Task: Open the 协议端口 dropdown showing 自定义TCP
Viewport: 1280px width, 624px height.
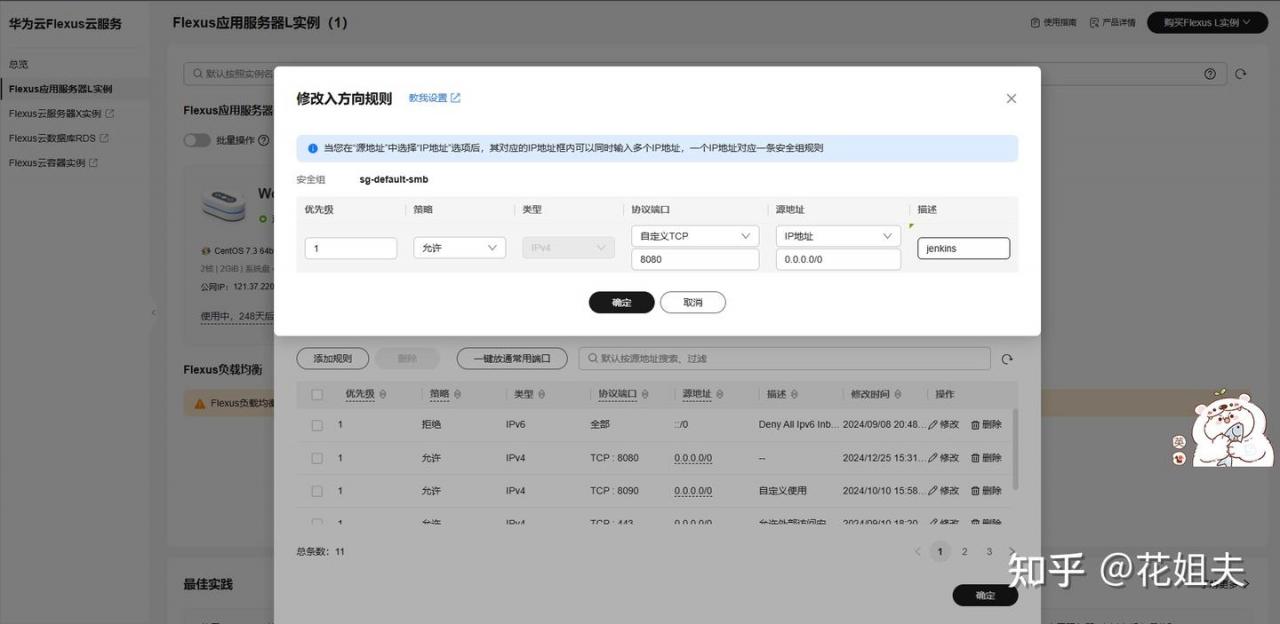Action: pyautogui.click(x=695, y=236)
